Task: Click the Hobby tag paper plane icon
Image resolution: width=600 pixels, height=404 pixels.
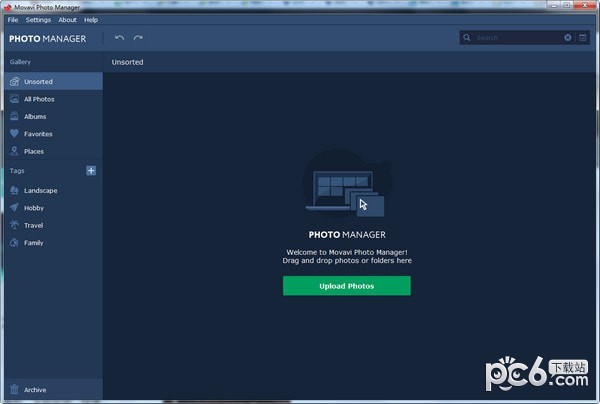Action: tap(15, 207)
